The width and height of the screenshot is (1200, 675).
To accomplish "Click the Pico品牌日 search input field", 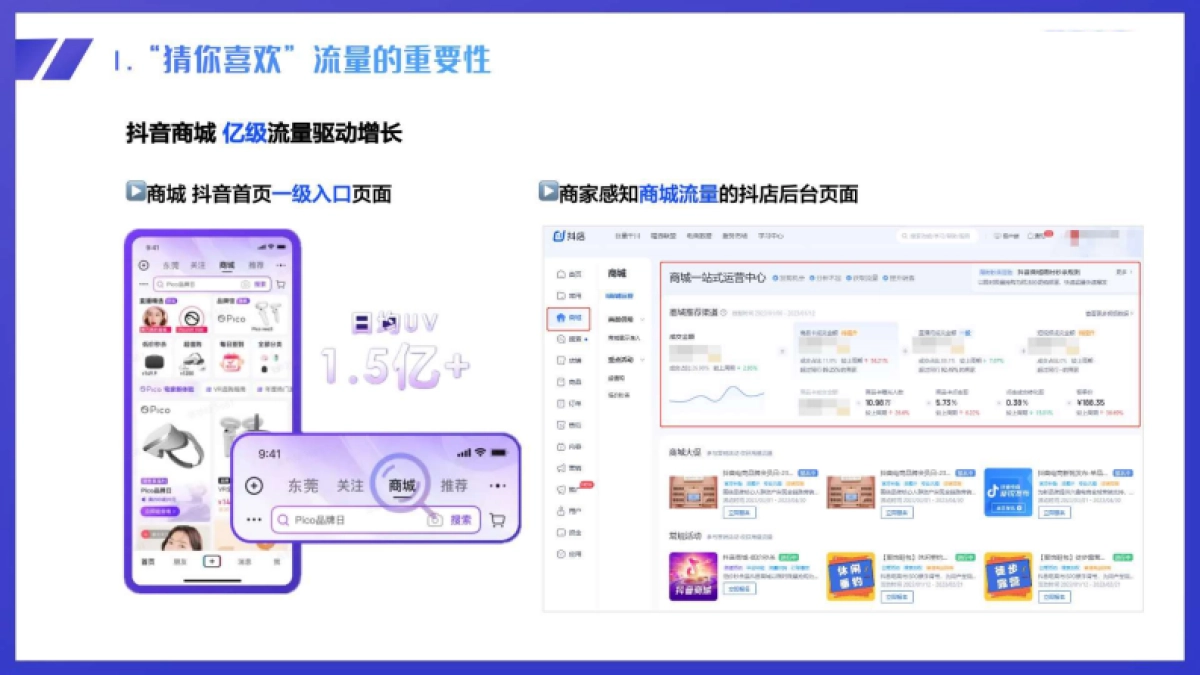I will (330, 520).
